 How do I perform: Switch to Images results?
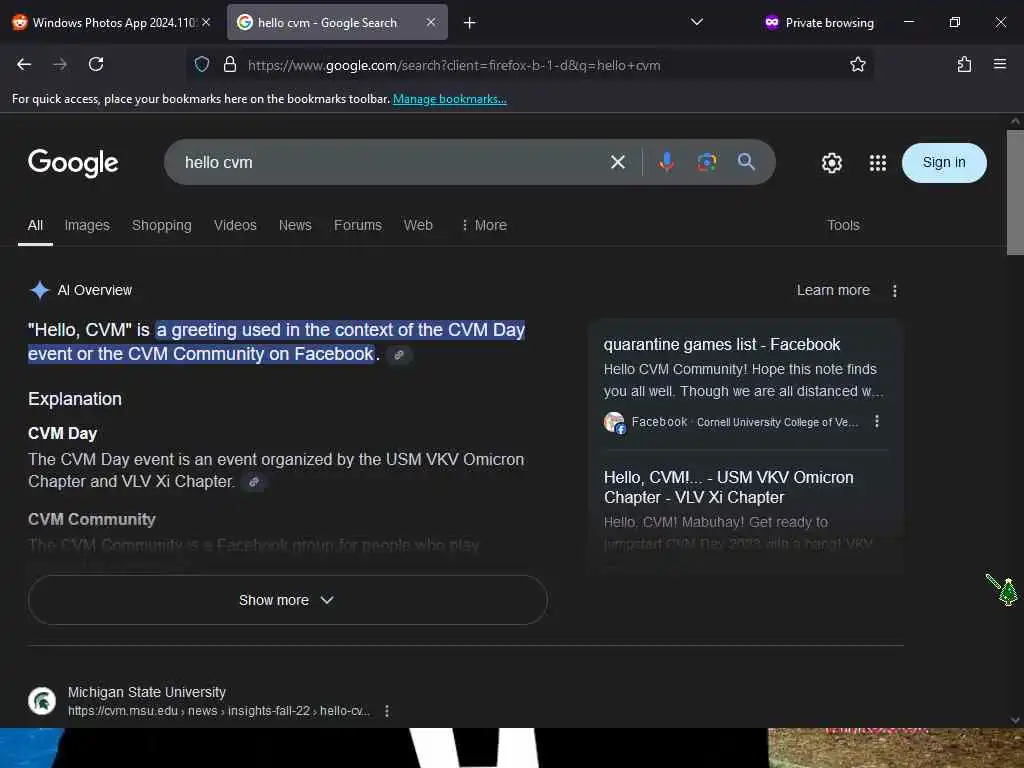click(x=87, y=225)
